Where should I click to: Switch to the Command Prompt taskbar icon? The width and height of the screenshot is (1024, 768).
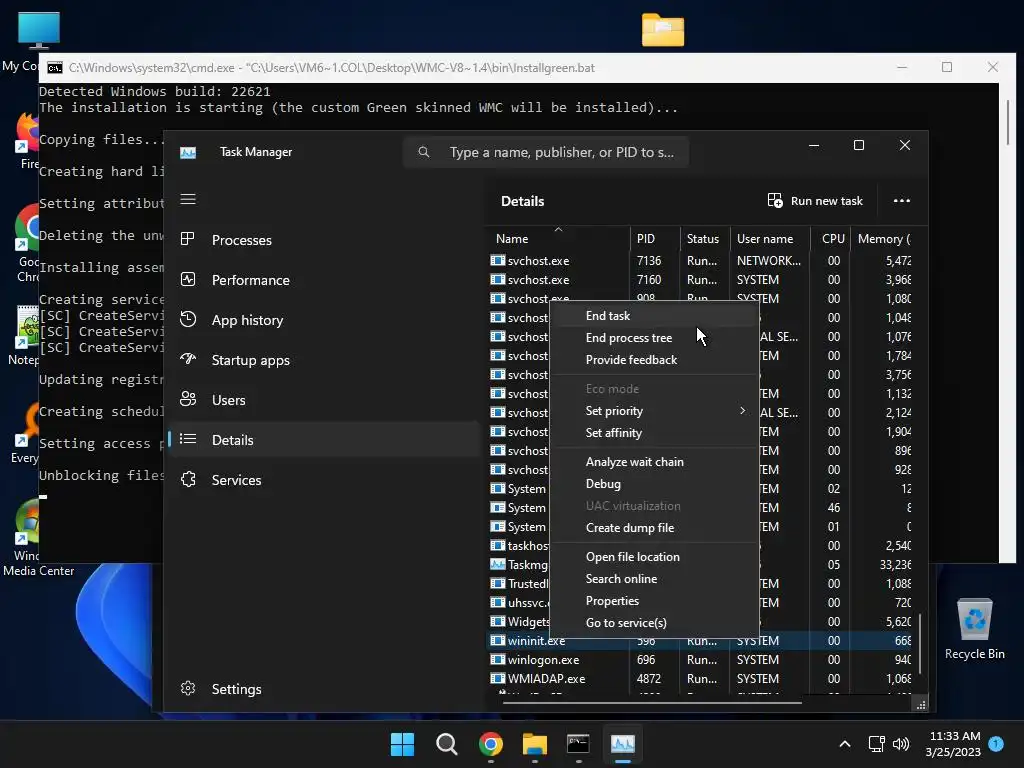[x=579, y=744]
